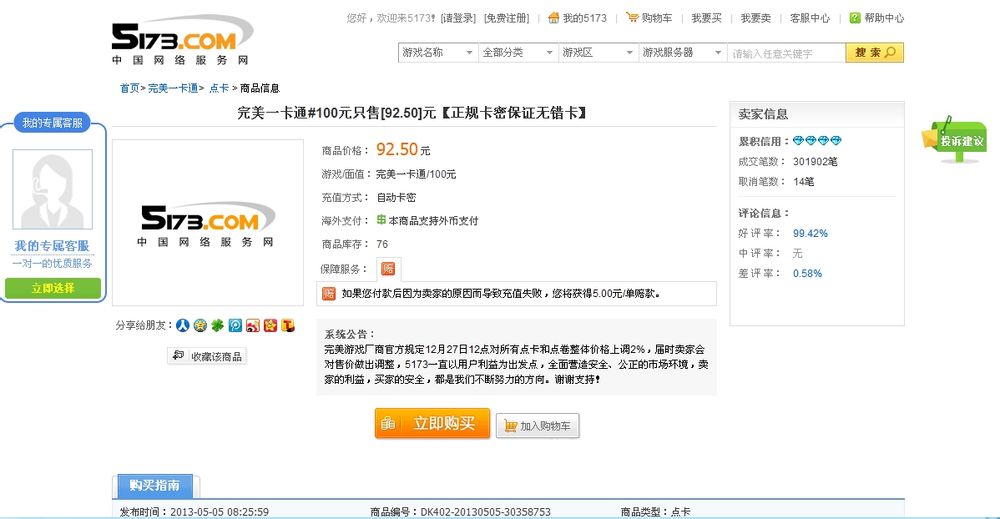1000x519 pixels.
Task: Share to Renren via blue 人 icon
Action: 182,325
